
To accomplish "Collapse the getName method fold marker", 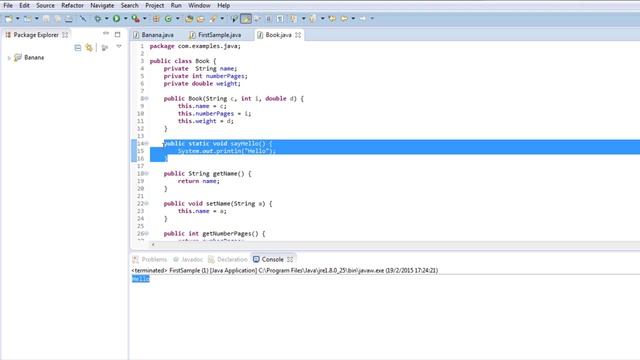I will point(146,173).
